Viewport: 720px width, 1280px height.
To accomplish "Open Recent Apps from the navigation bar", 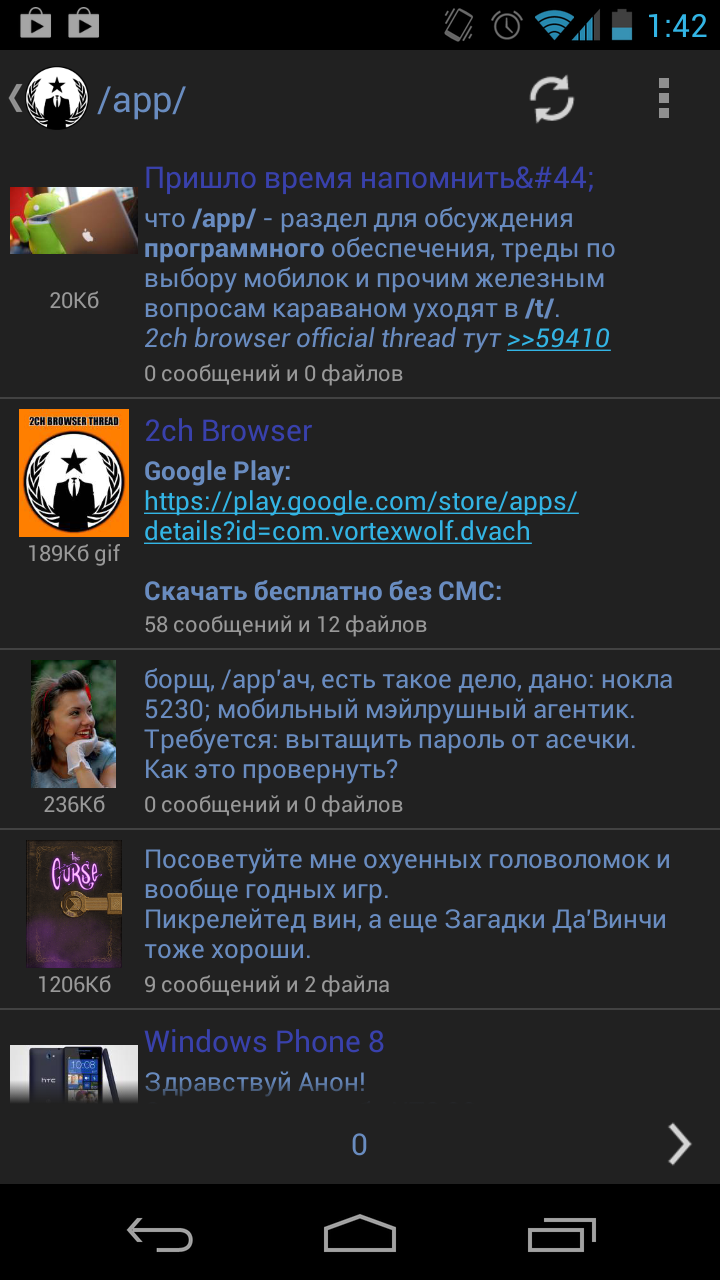I will point(561,1233).
